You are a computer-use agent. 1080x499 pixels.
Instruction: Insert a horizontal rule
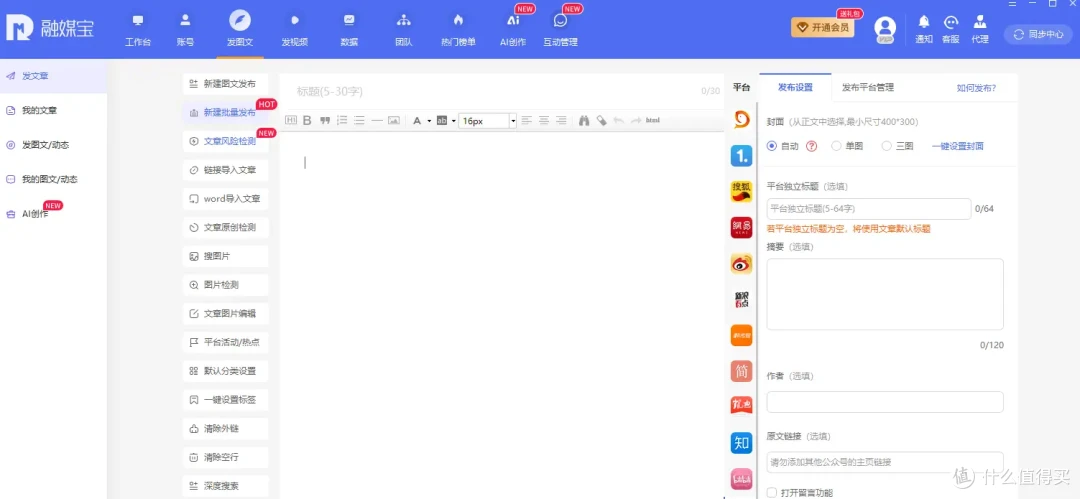click(x=377, y=121)
